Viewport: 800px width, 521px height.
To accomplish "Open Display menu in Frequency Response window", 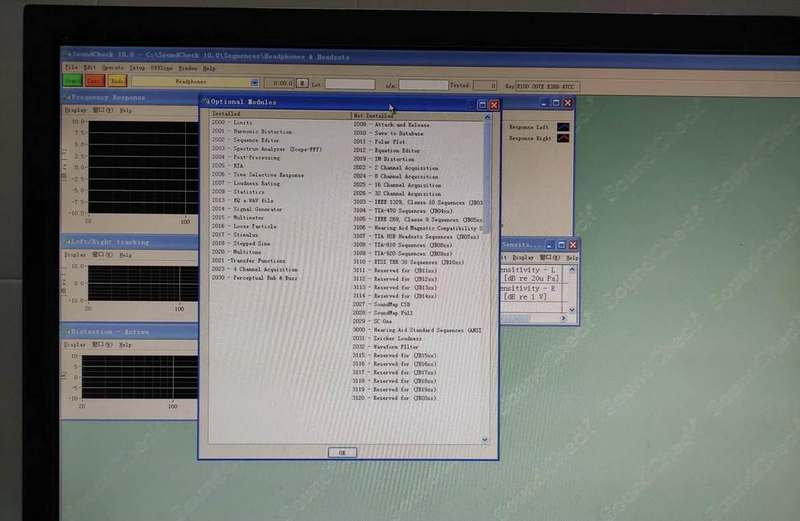I will click(75, 110).
